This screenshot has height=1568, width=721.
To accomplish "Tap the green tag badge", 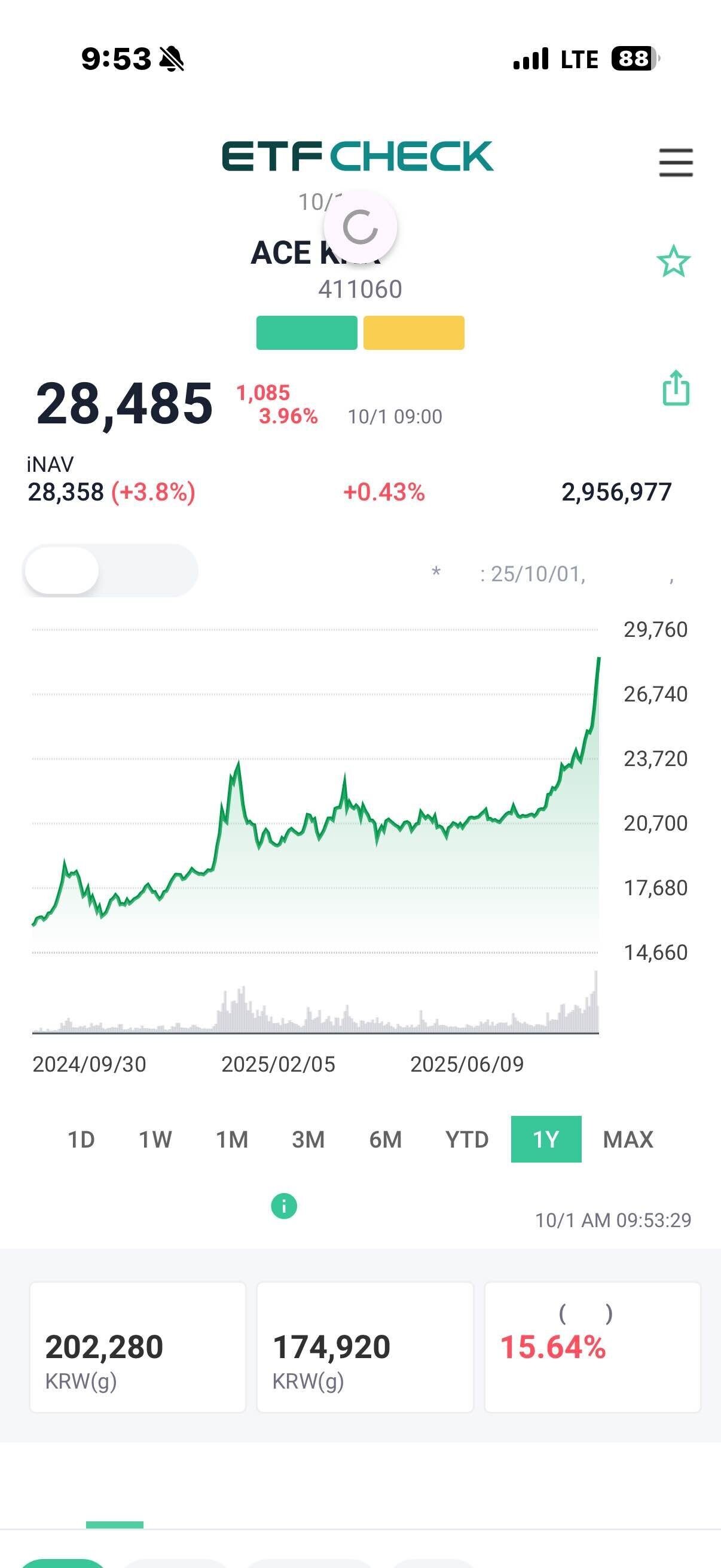I will pyautogui.click(x=307, y=333).
